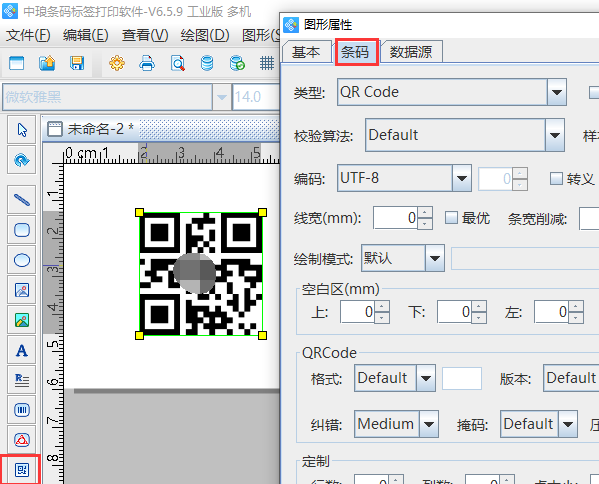This screenshot has width=599, height=484.
Task: Switch to the 基本 tab
Action: tap(306, 51)
